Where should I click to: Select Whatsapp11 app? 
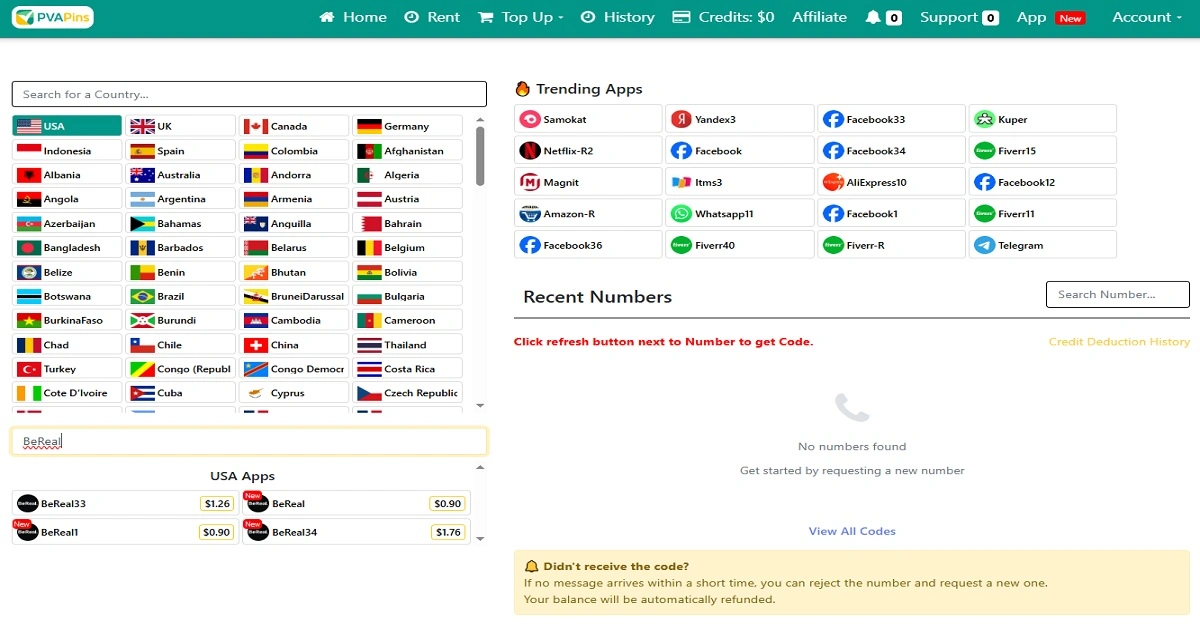click(739, 213)
